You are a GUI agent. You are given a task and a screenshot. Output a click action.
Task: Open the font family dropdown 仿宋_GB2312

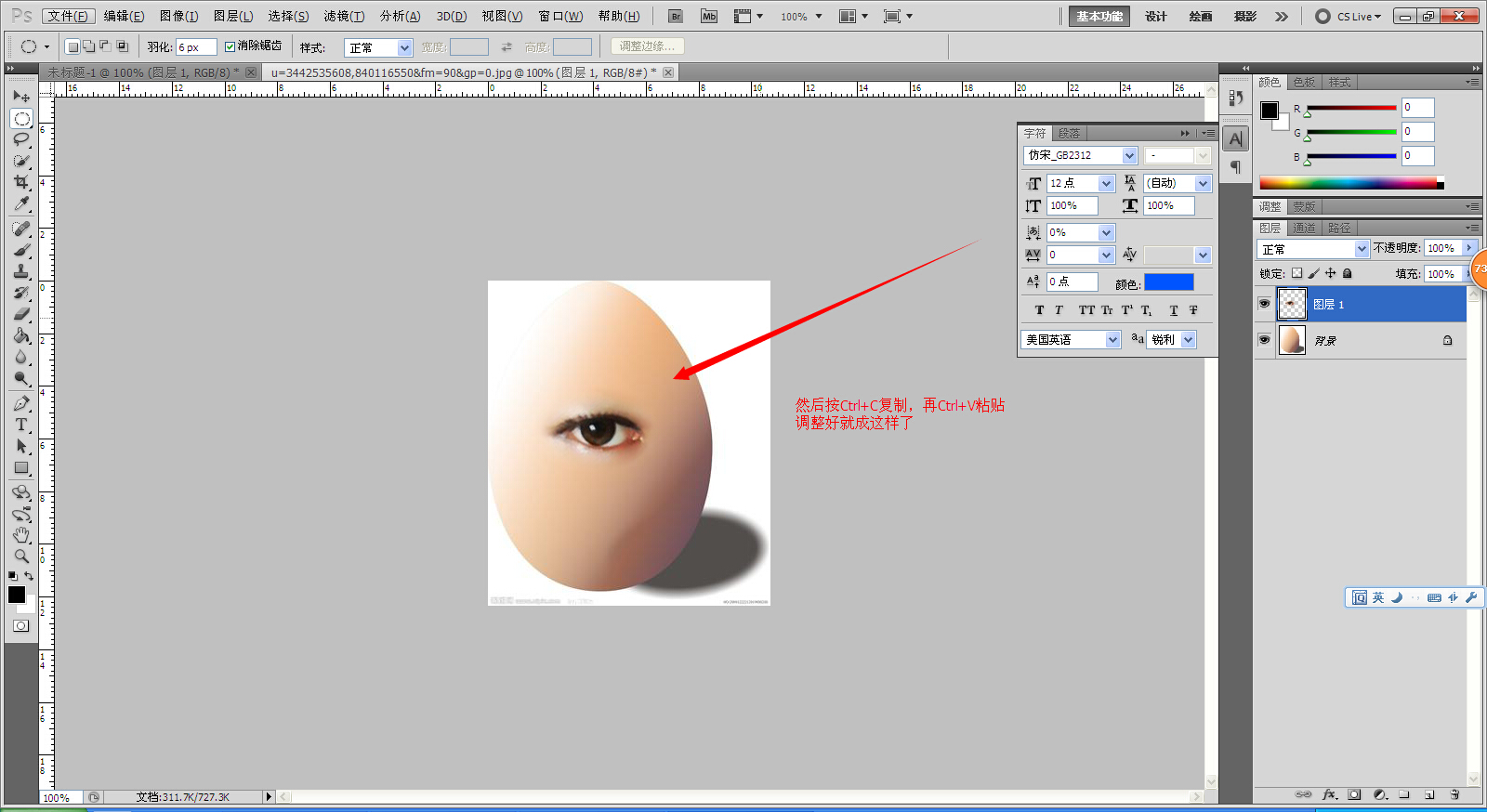click(1080, 155)
